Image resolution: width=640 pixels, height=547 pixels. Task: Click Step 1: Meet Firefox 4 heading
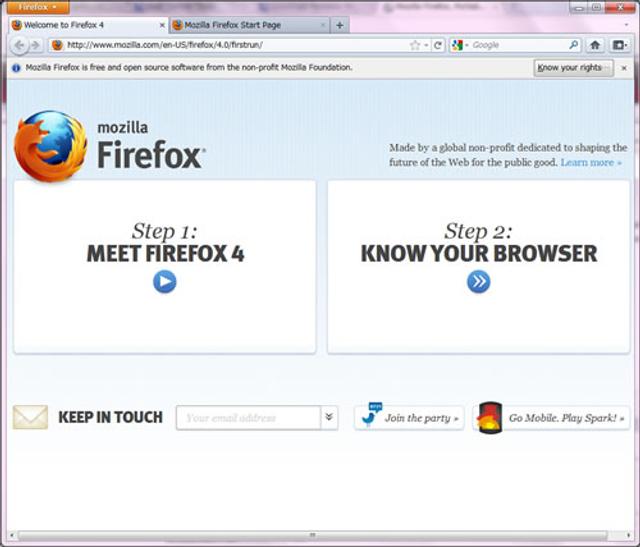(165, 243)
